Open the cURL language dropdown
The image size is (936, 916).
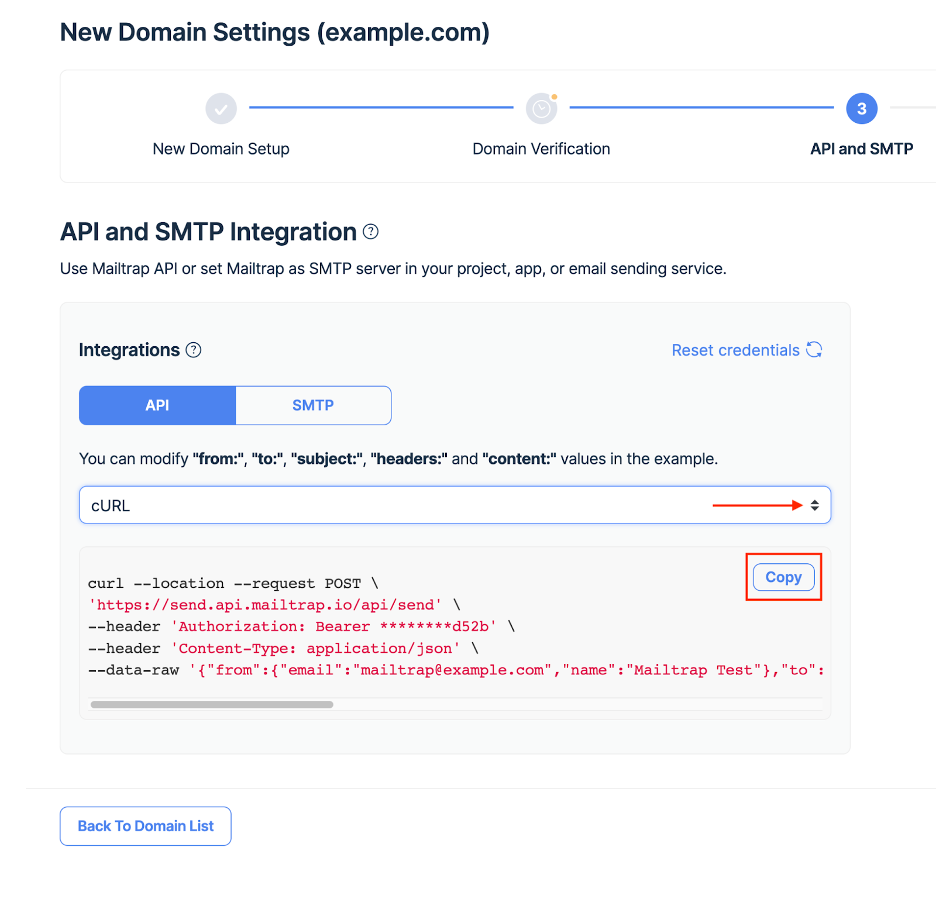454,506
